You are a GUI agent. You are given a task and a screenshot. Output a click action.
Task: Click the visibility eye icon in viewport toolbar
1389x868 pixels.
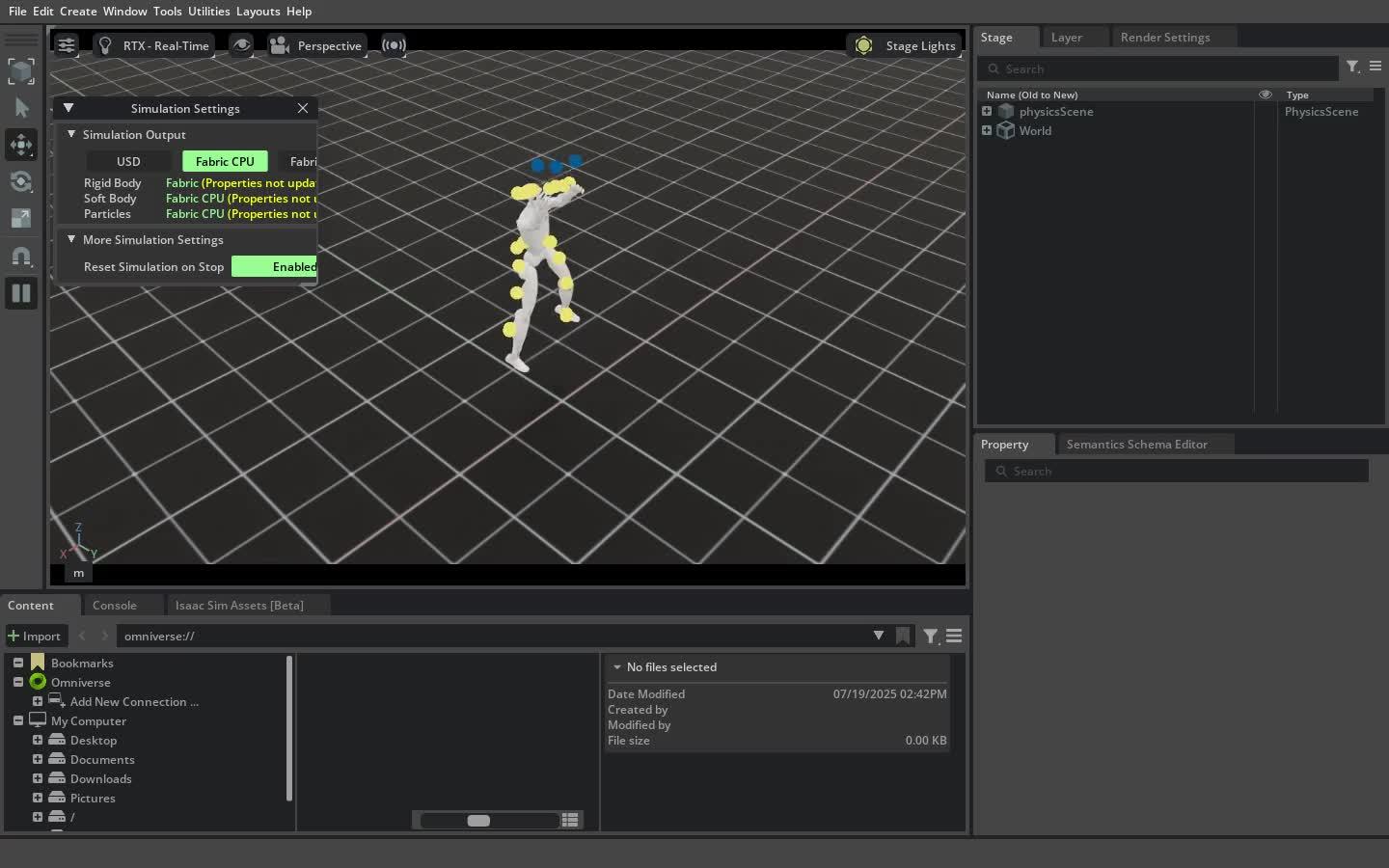(242, 45)
